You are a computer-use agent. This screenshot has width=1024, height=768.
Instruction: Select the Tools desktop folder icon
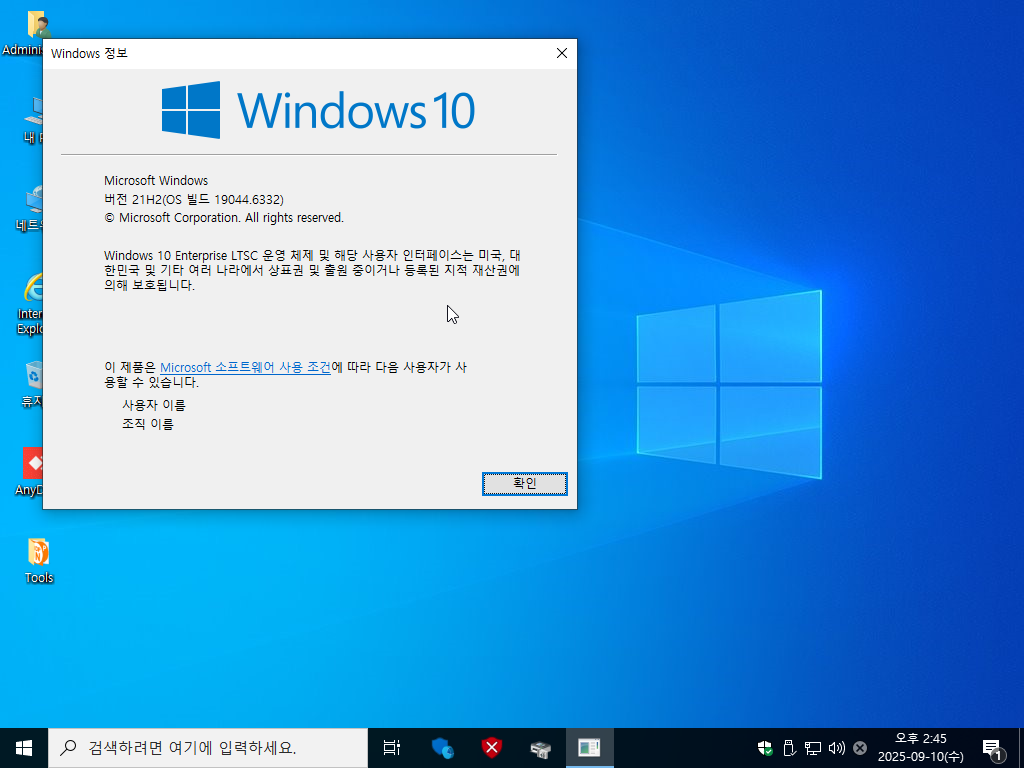click(x=39, y=560)
